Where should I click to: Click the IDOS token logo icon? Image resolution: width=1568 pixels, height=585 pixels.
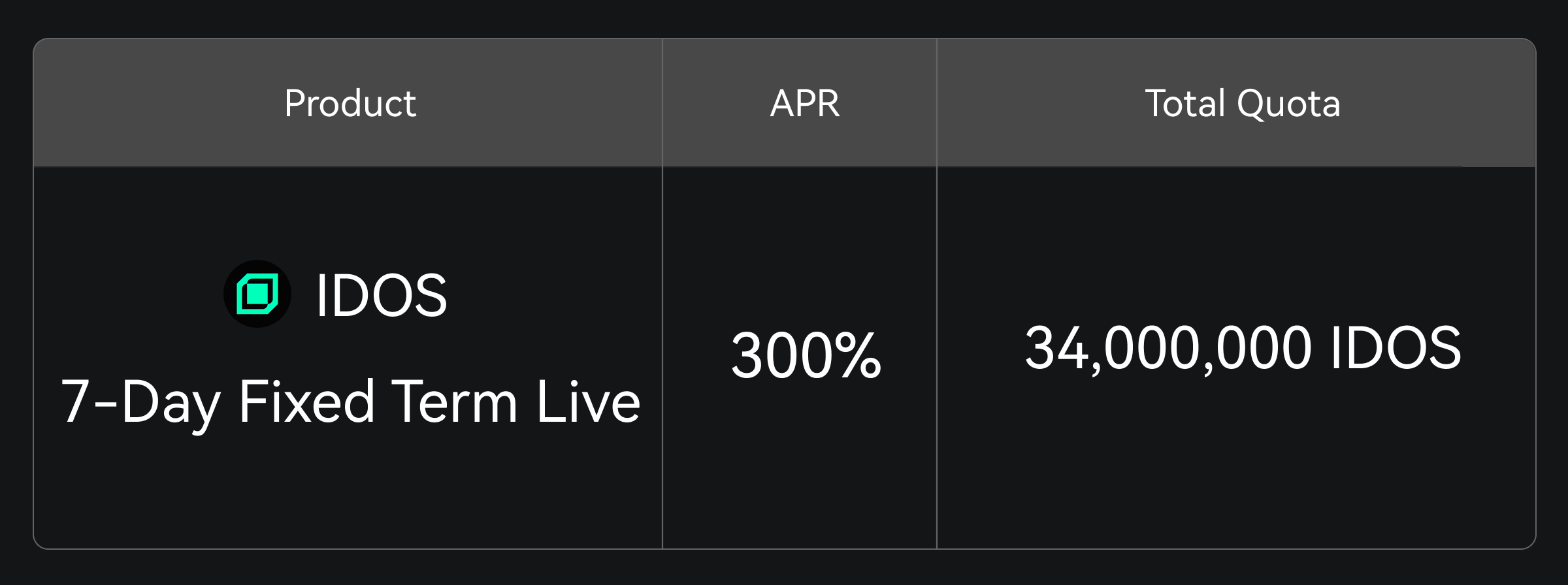(x=257, y=294)
